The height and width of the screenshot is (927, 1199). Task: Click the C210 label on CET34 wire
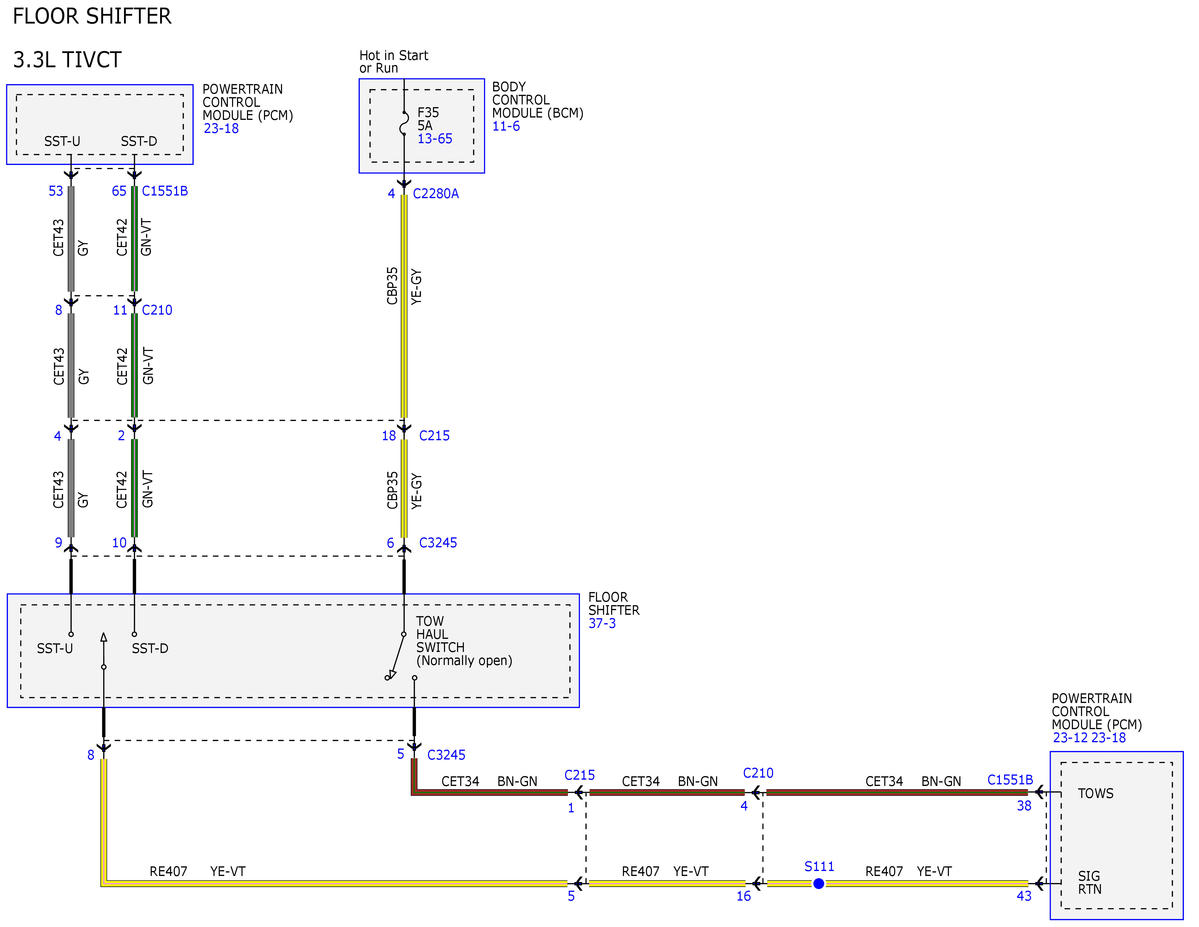(x=758, y=773)
